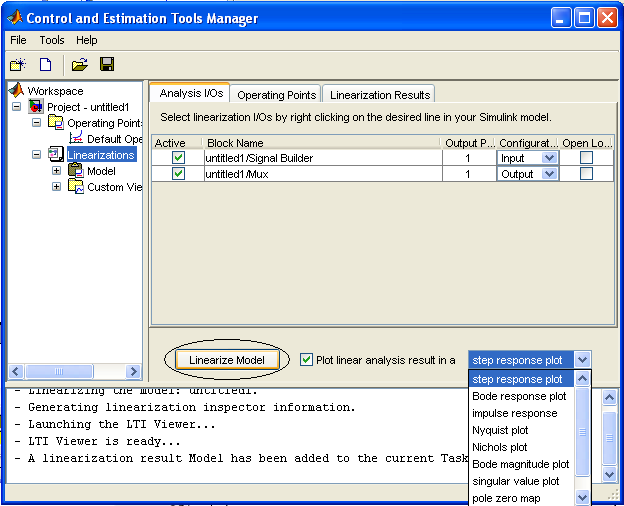Click the Model node icon in tree
Screen dimensions: 624x506
(75, 171)
